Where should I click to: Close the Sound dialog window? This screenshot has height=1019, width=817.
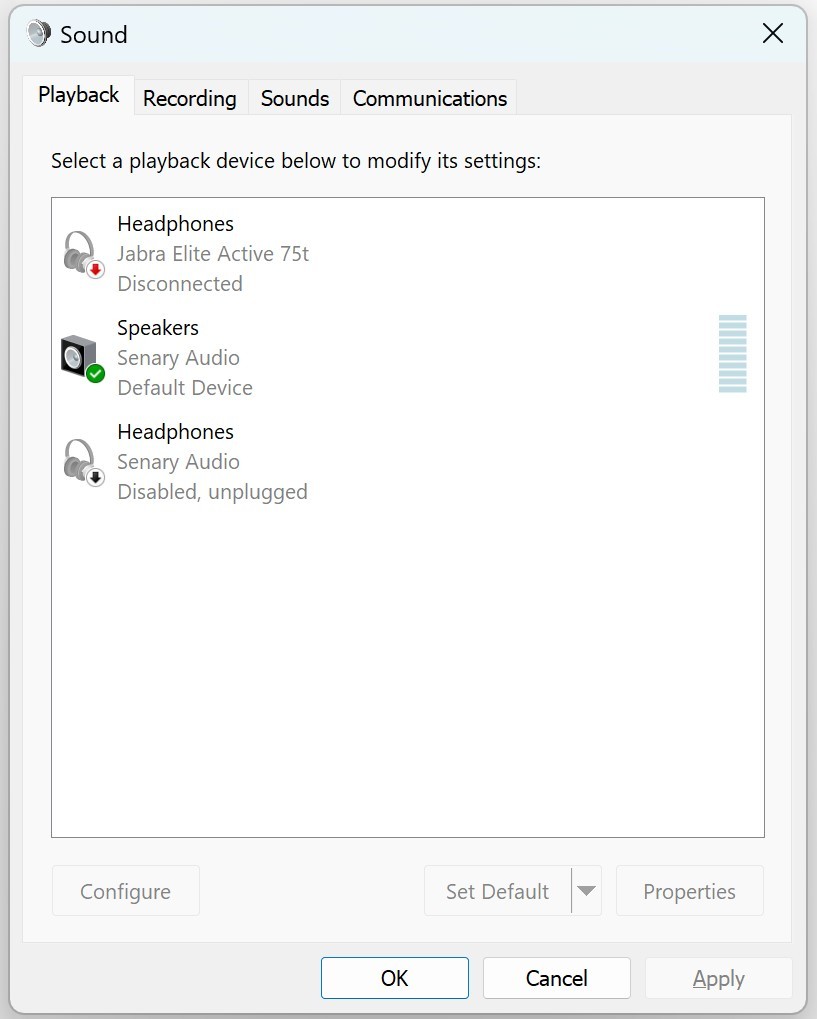click(772, 34)
